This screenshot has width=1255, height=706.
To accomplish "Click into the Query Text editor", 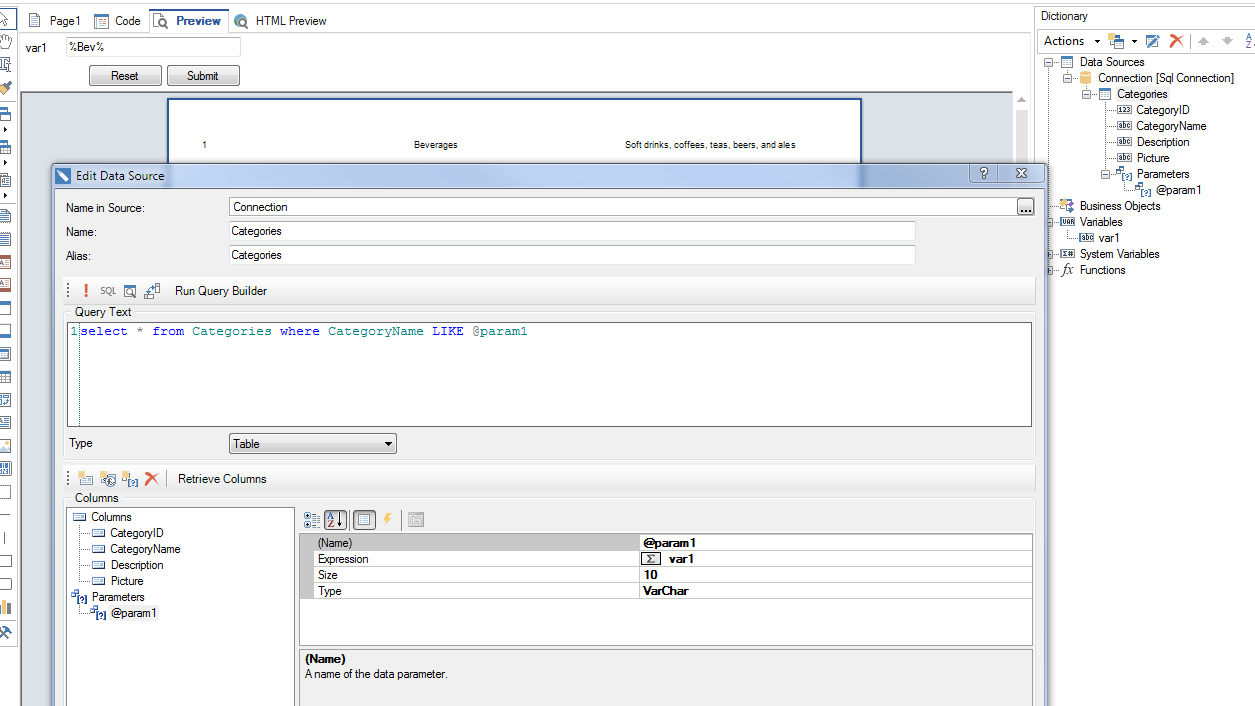I will pyautogui.click(x=549, y=375).
